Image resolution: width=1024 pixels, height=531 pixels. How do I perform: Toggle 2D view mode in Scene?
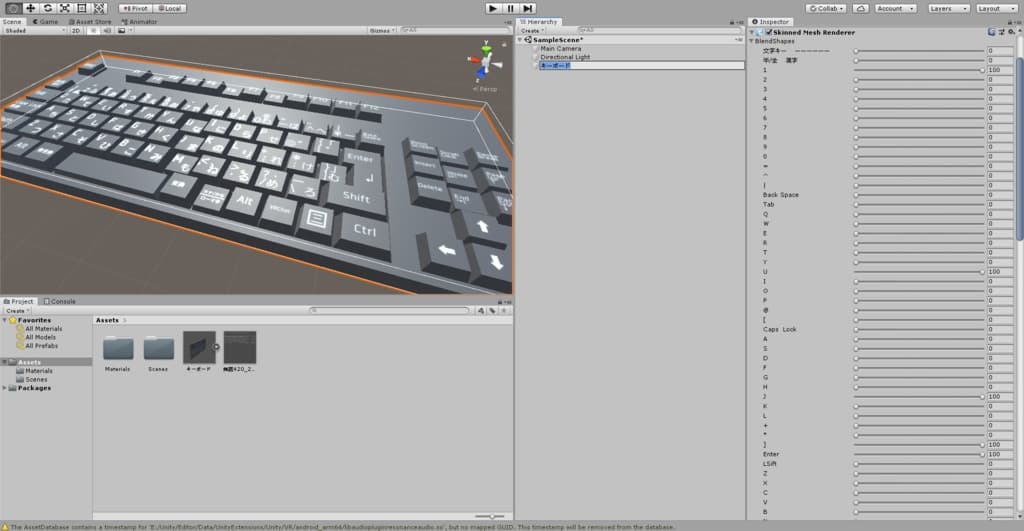pos(76,31)
